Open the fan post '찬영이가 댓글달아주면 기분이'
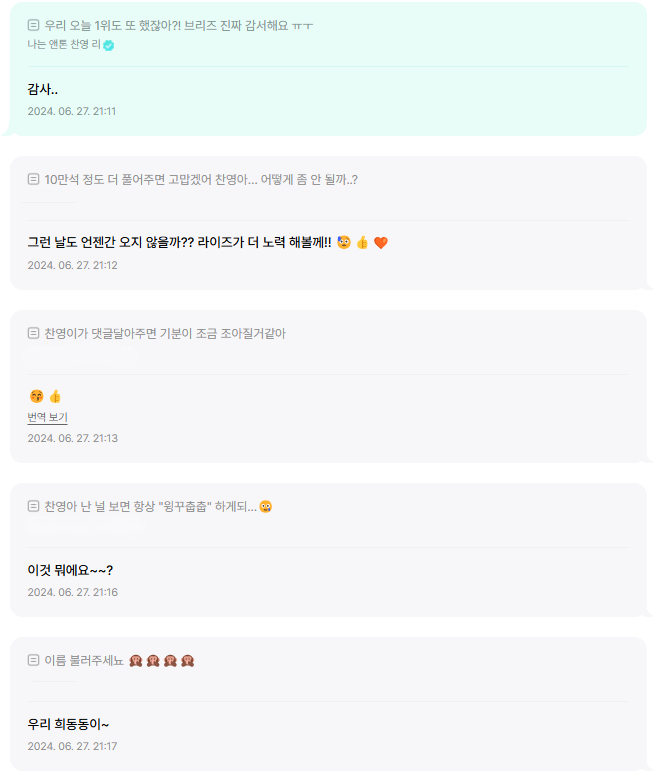Screen dimensions: 659x772 point(165,334)
